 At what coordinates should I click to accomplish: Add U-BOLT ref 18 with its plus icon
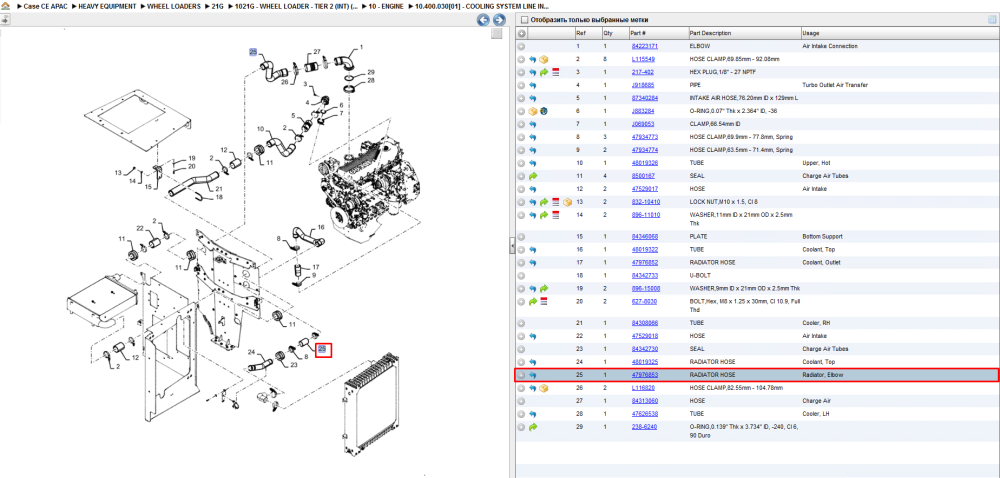tap(521, 275)
